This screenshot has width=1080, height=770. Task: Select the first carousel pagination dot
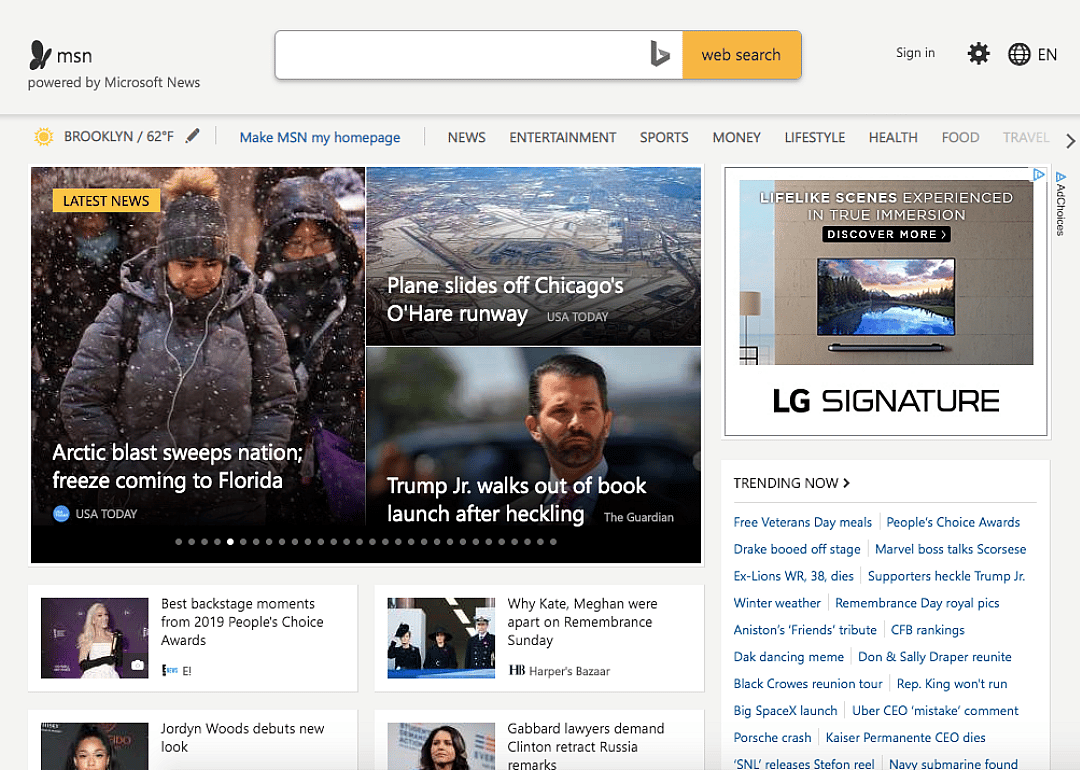coord(178,542)
